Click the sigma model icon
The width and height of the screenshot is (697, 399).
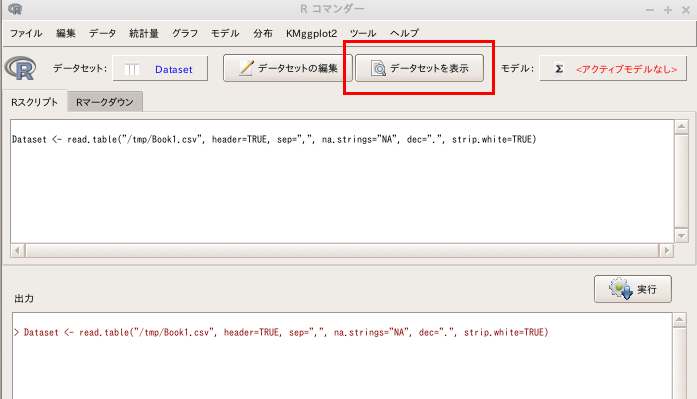[559, 69]
